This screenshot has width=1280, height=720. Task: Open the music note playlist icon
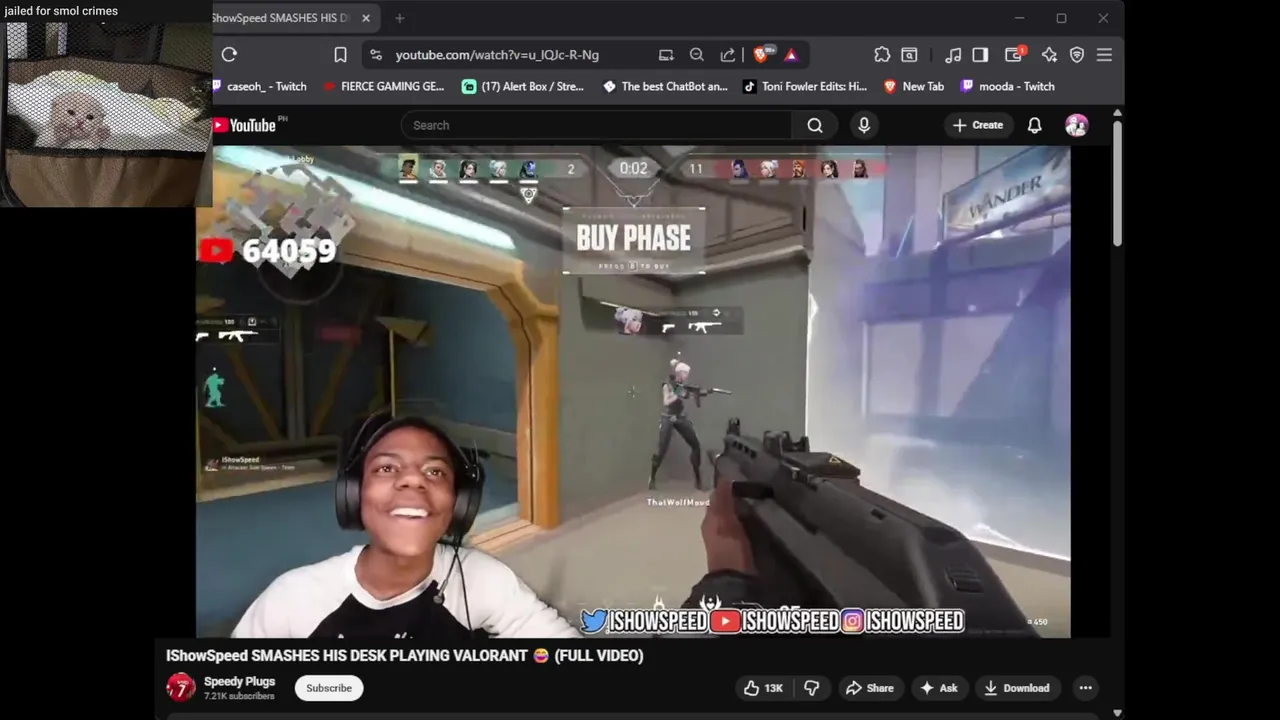(x=953, y=55)
